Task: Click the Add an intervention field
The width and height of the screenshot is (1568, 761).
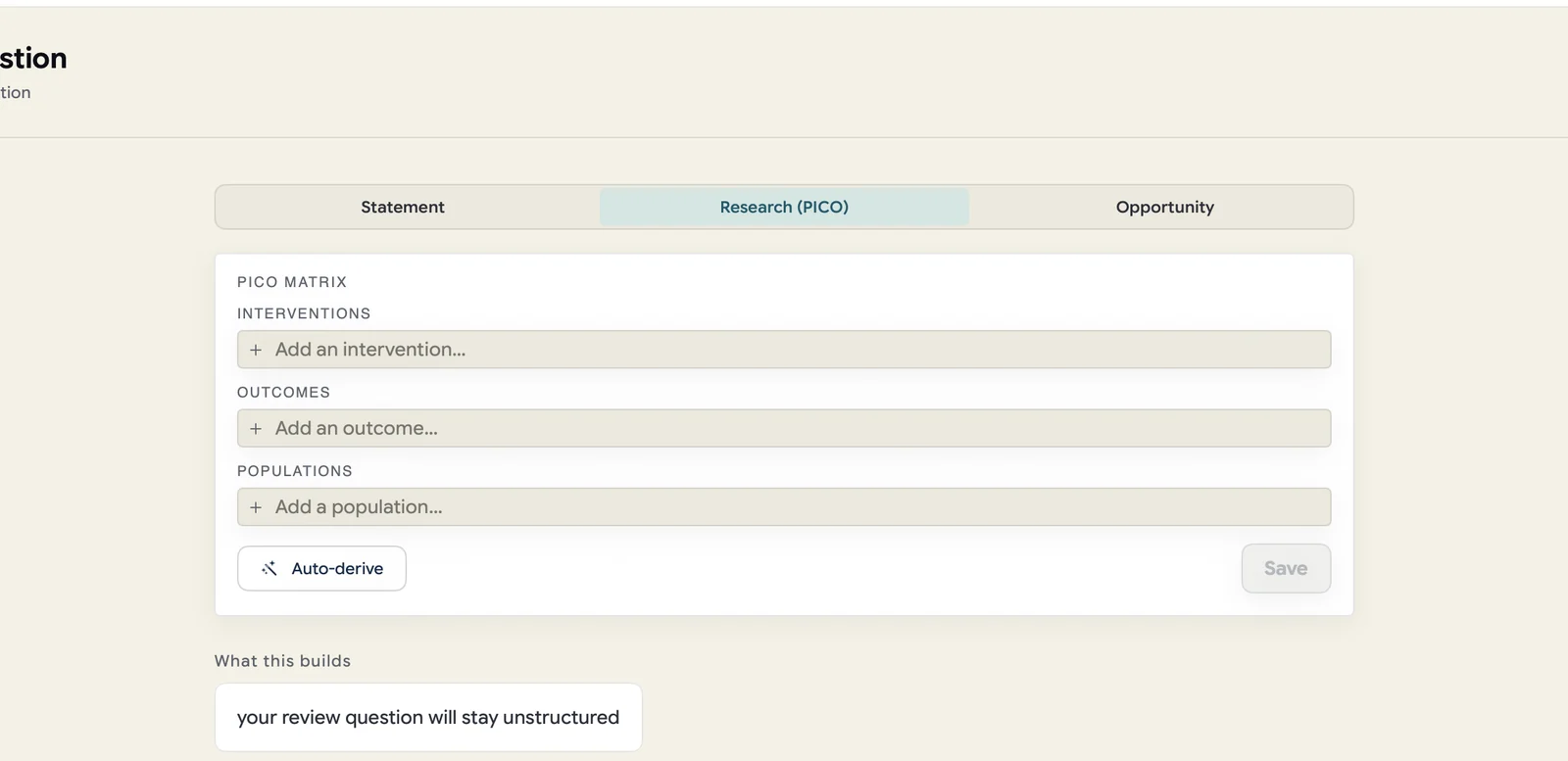Action: coord(784,350)
